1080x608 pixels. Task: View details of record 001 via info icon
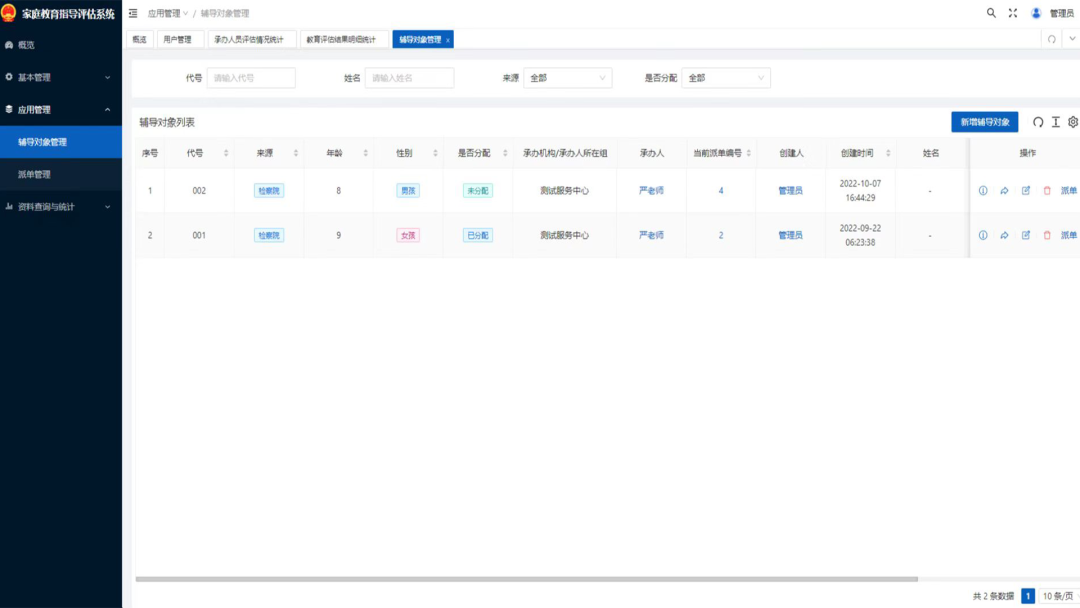click(983, 235)
